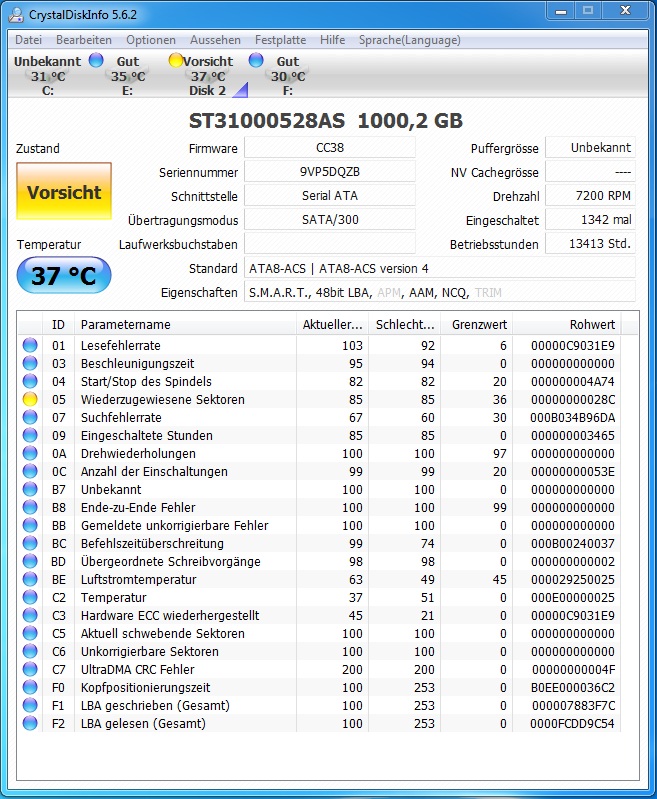Click the Betriebsstunden field 13413 Std.

pyautogui.click(x=590, y=244)
